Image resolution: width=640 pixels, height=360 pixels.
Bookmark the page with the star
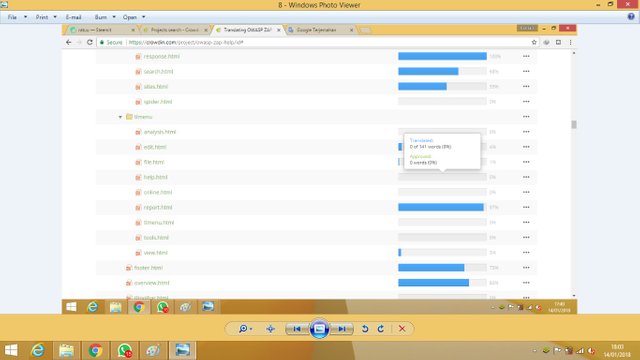pyautogui.click(x=534, y=42)
